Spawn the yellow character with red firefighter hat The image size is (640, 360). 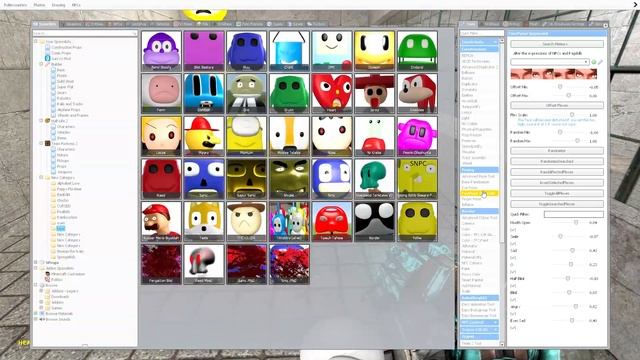(204, 136)
